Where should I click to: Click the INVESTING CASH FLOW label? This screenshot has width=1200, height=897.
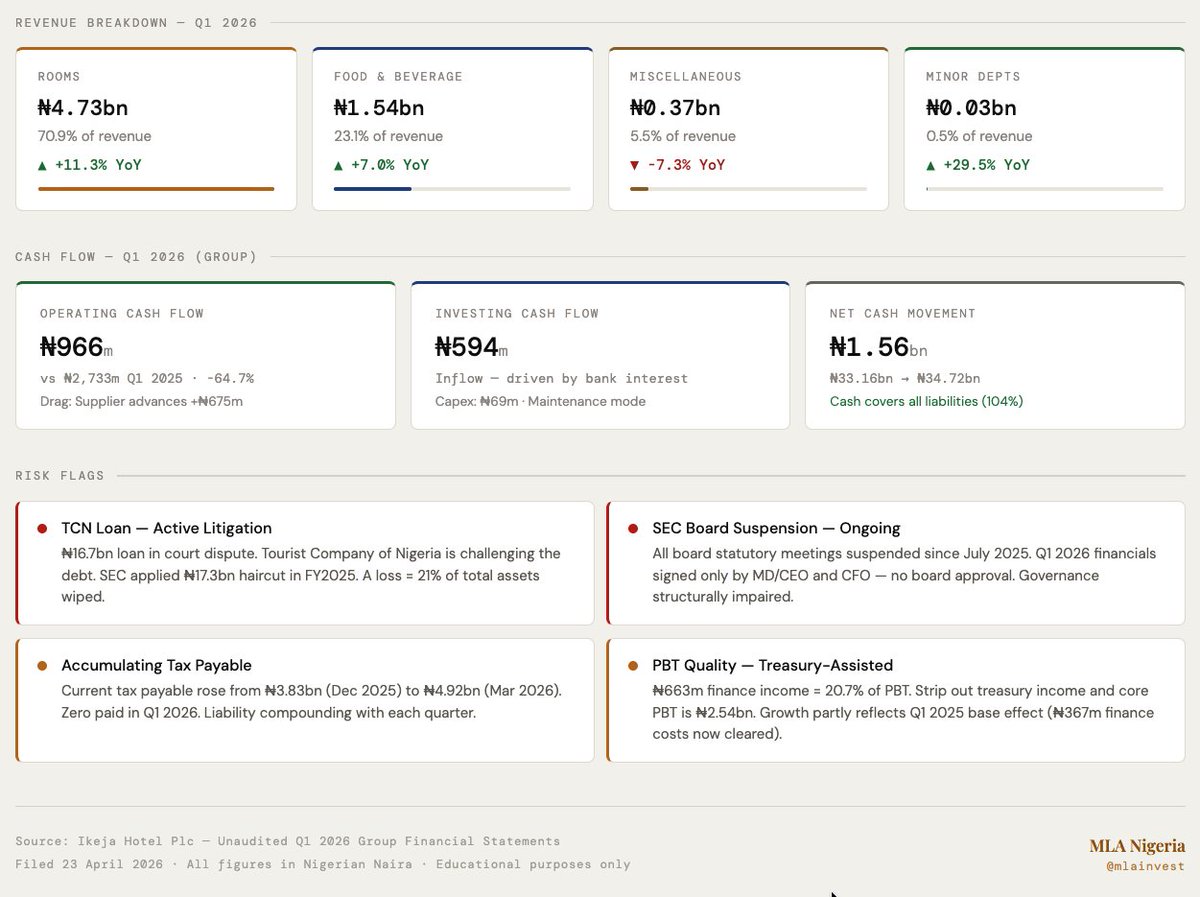(517, 314)
